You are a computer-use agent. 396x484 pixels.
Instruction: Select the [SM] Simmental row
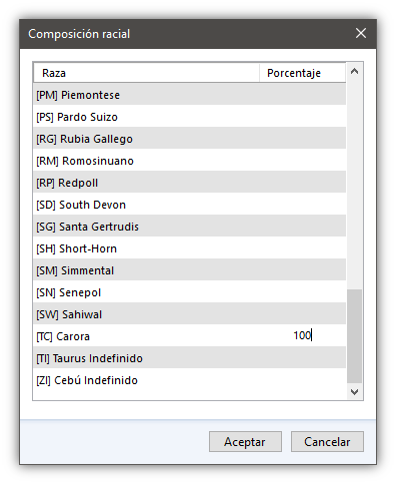pyautogui.click(x=190, y=270)
